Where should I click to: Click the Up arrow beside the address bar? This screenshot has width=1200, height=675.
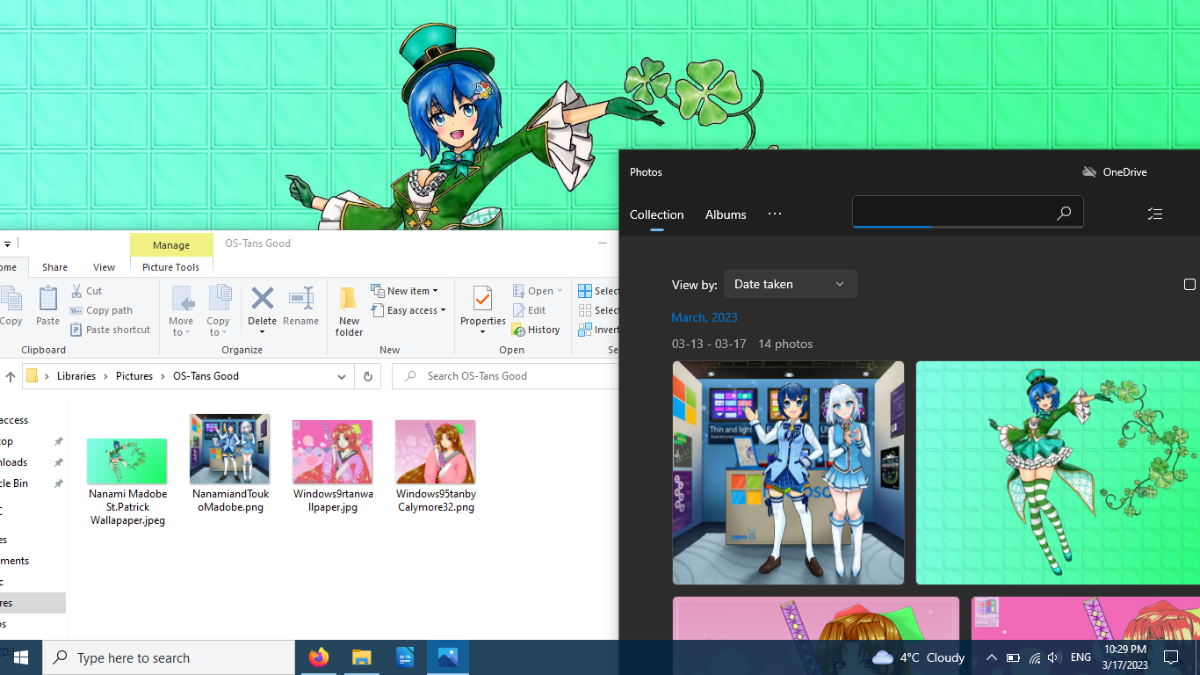(11, 377)
